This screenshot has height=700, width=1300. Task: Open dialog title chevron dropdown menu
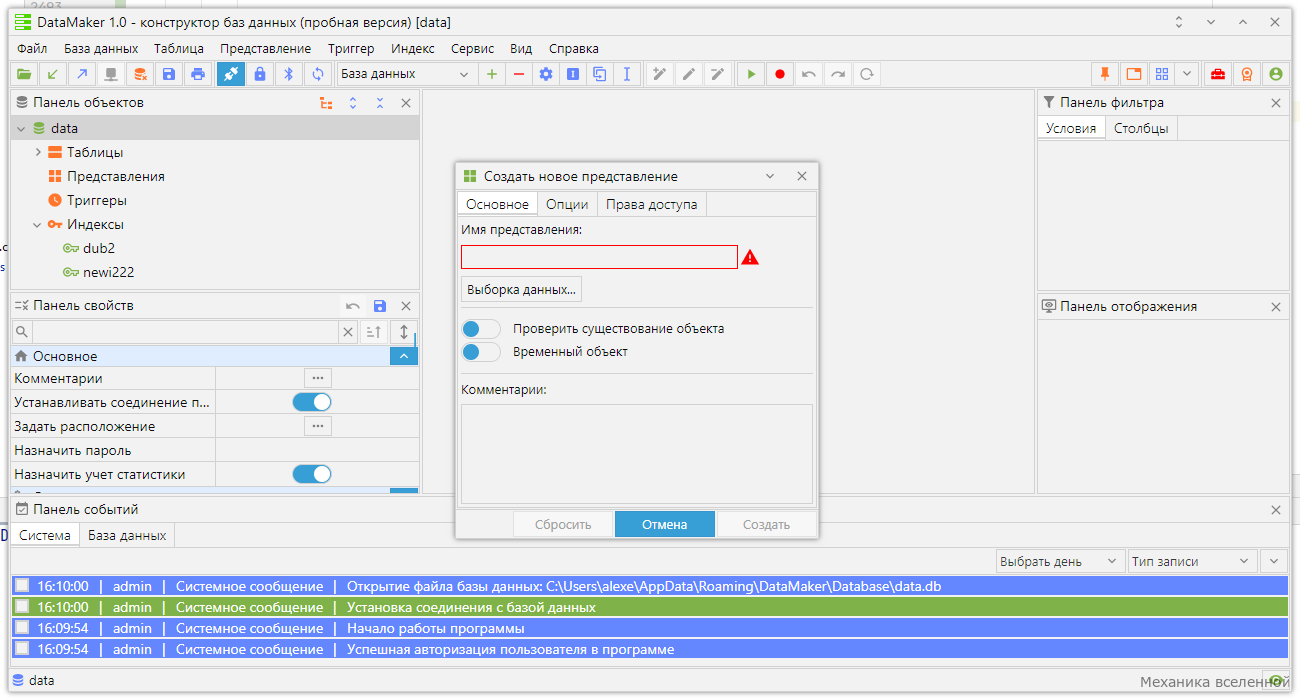770,176
